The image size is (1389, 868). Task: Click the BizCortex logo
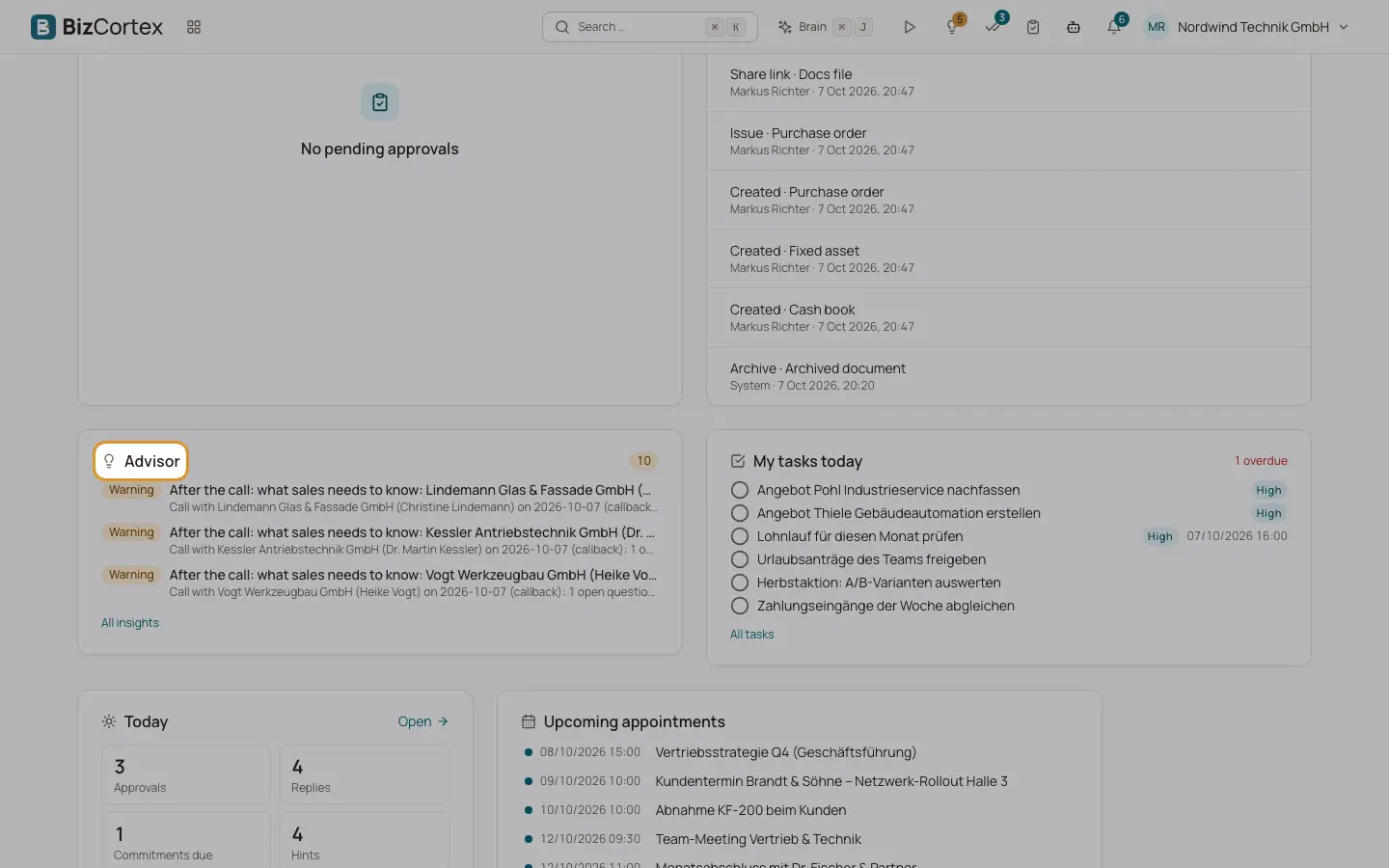point(96,27)
